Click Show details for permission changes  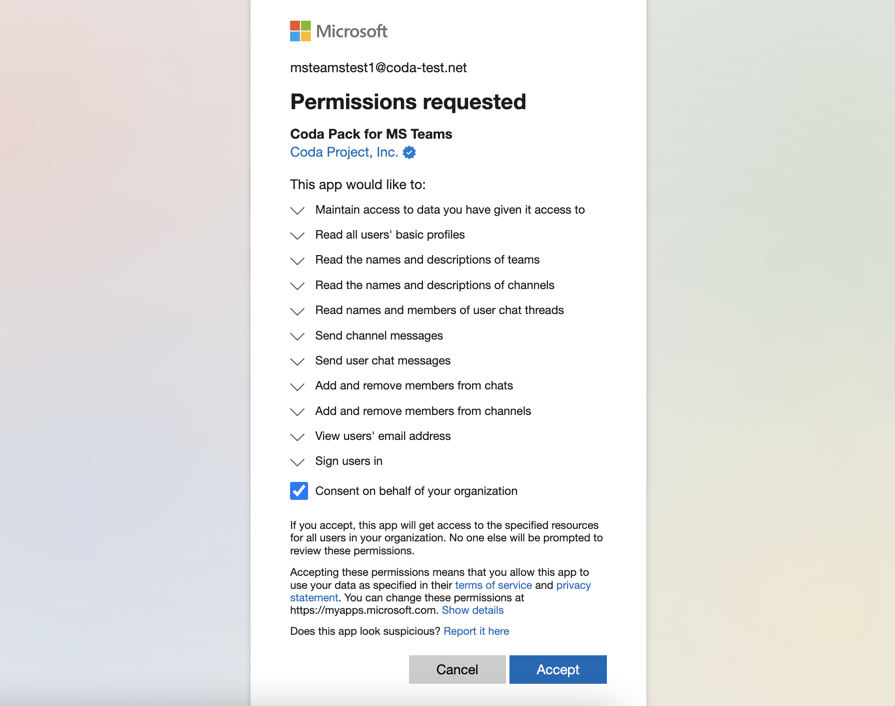coord(473,610)
